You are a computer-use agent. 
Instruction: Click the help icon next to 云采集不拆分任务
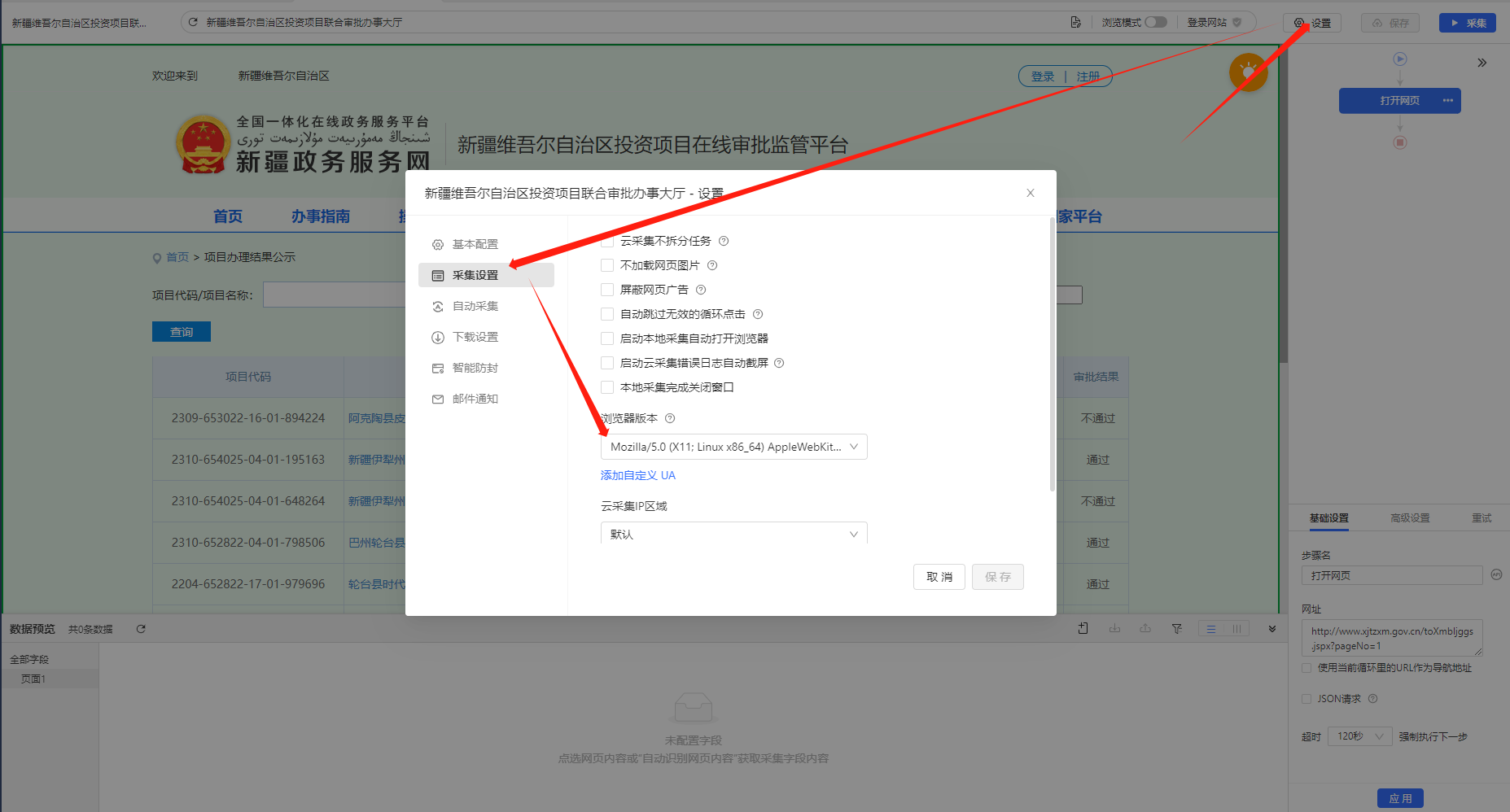click(724, 241)
